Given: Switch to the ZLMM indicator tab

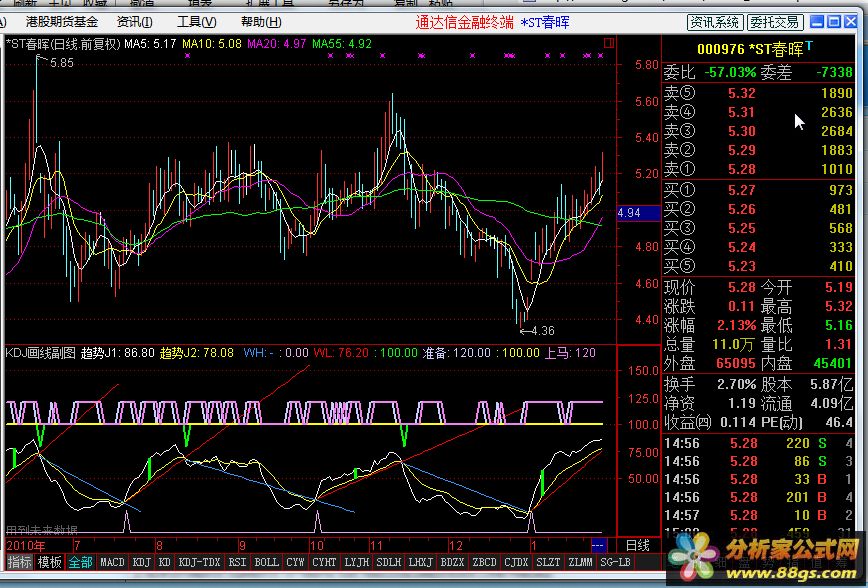Looking at the screenshot, I should (x=581, y=562).
